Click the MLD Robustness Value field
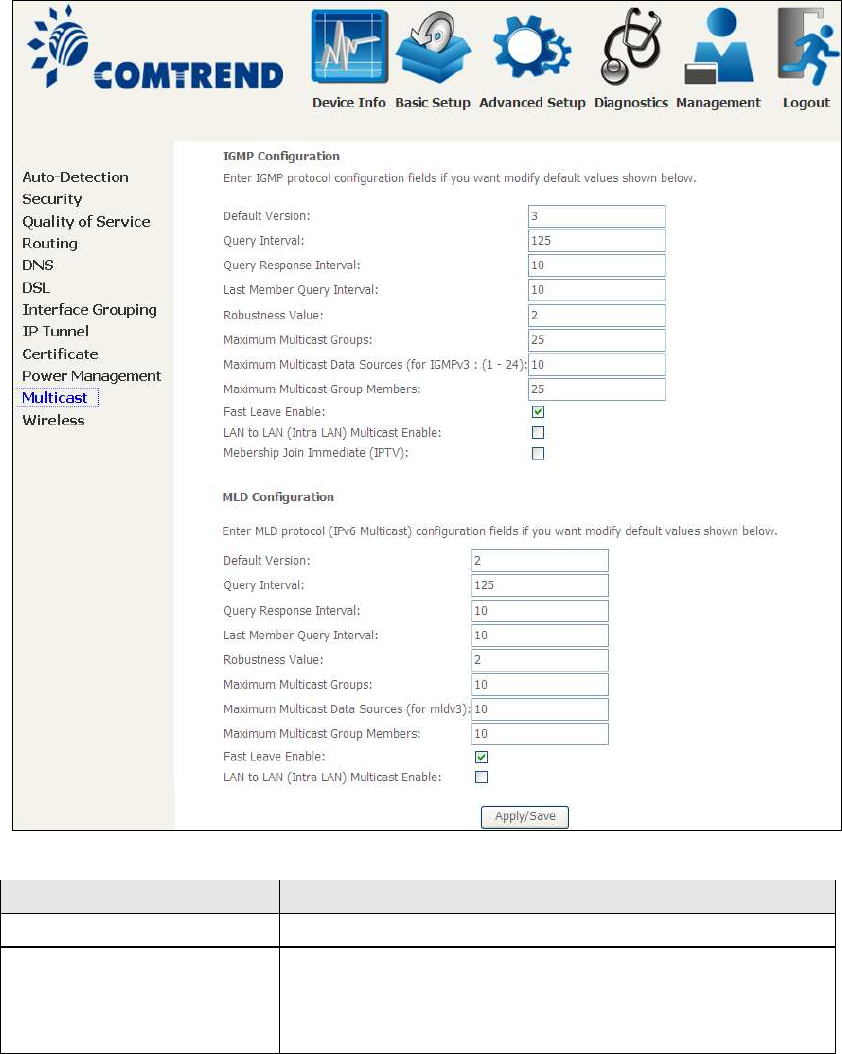Screen dimensions: 842x1054 [x=540, y=660]
